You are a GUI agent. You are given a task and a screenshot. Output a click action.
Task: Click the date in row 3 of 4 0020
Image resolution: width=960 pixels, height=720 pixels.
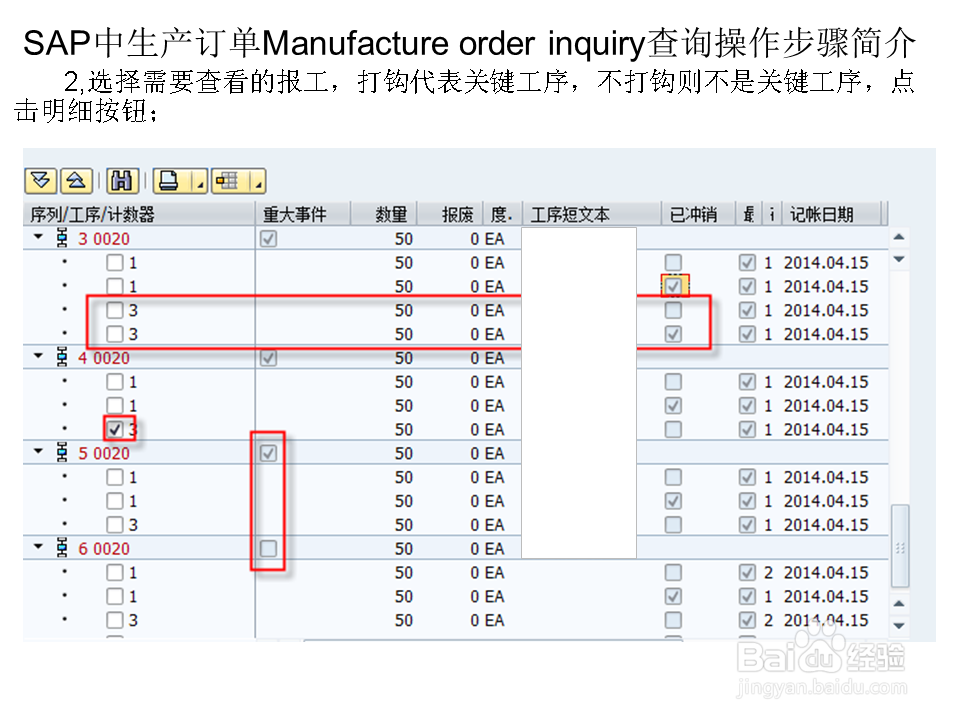(x=826, y=429)
